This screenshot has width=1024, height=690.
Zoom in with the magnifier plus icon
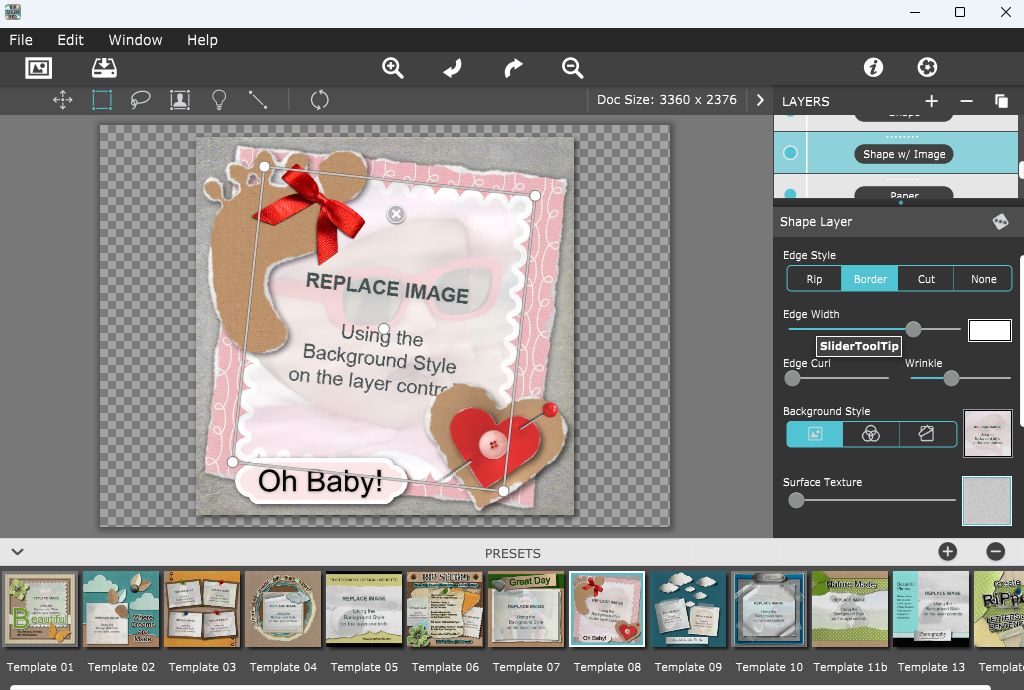(392, 68)
